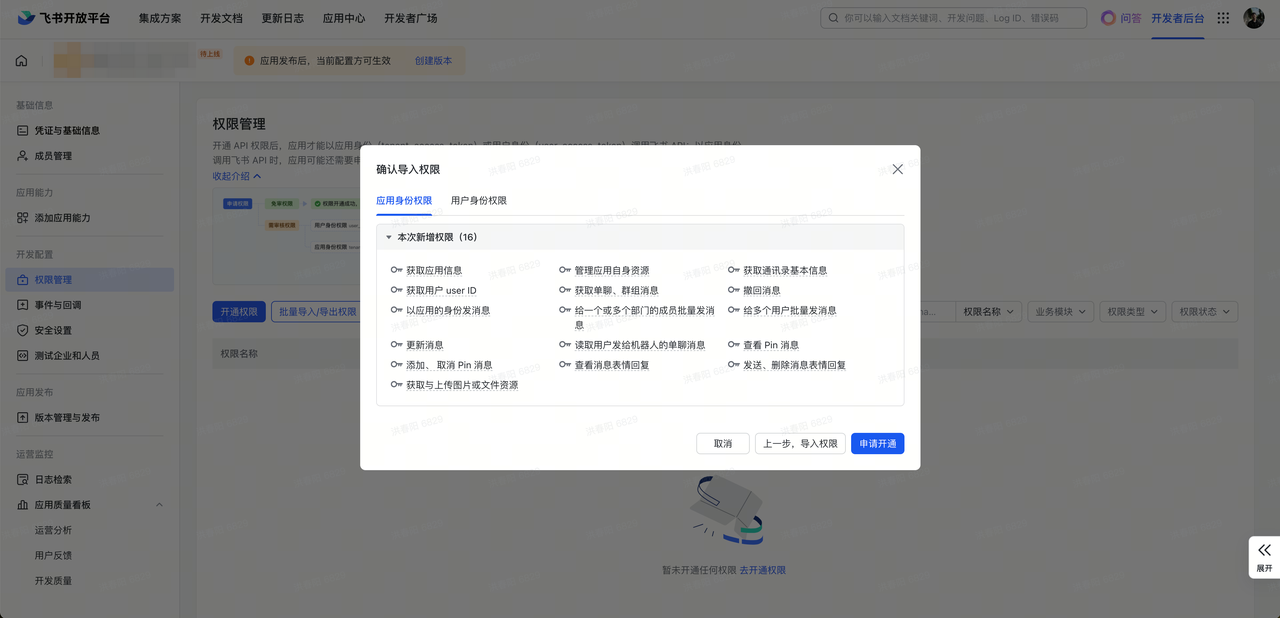Go to 开发者后台
1280x618 pixels.
pyautogui.click(x=1178, y=18)
